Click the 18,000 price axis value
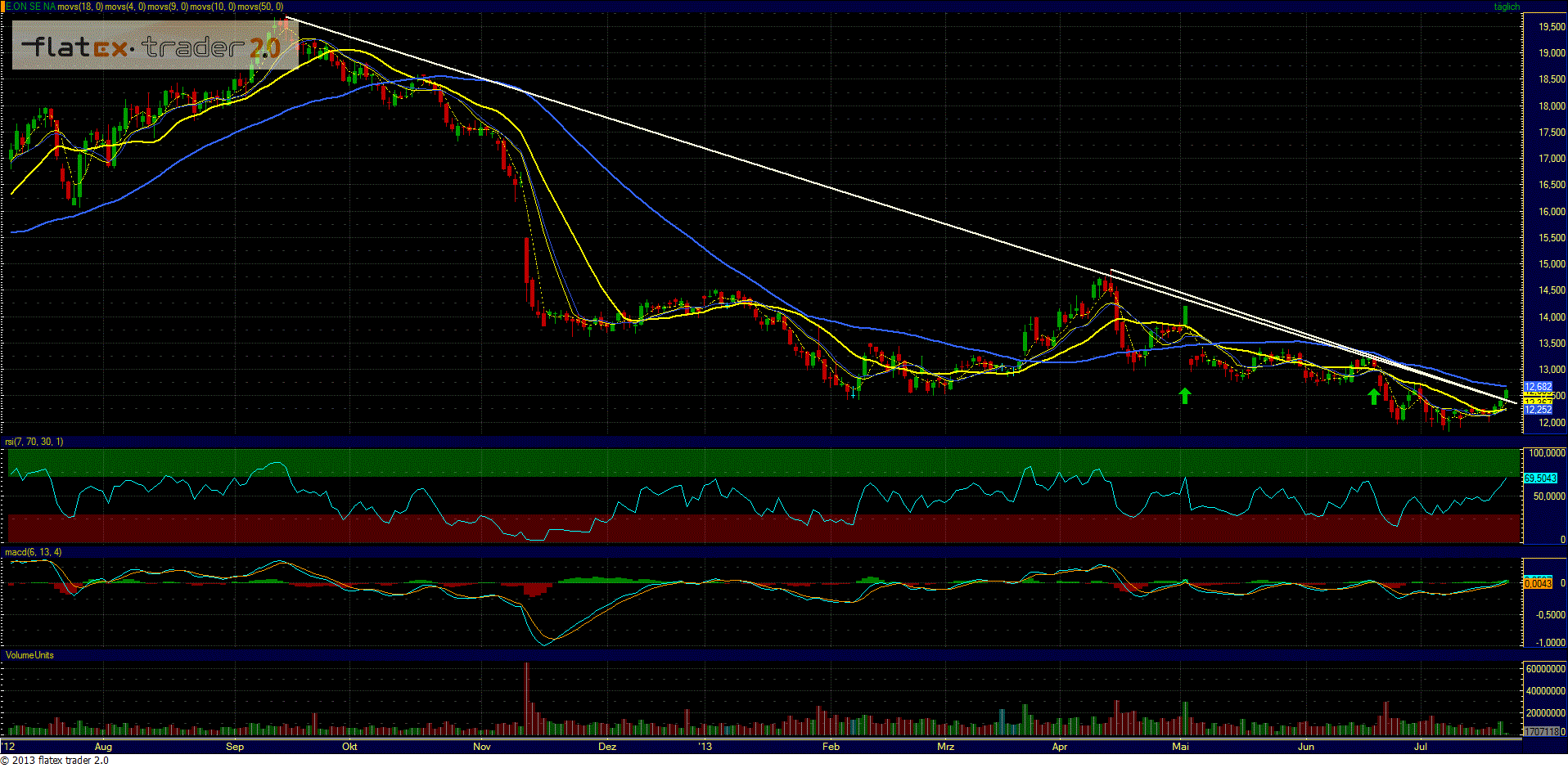Viewport: 1568px width, 768px height. (1552, 106)
